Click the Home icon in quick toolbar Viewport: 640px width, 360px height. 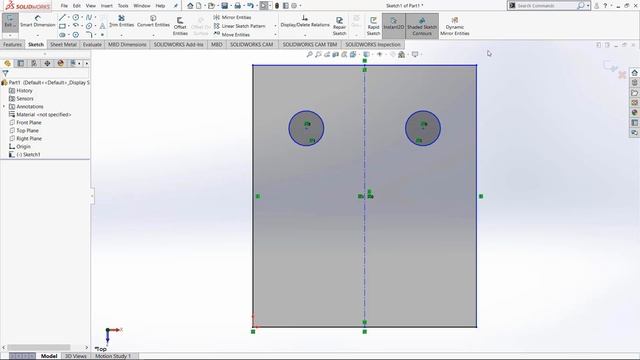coord(190,6)
